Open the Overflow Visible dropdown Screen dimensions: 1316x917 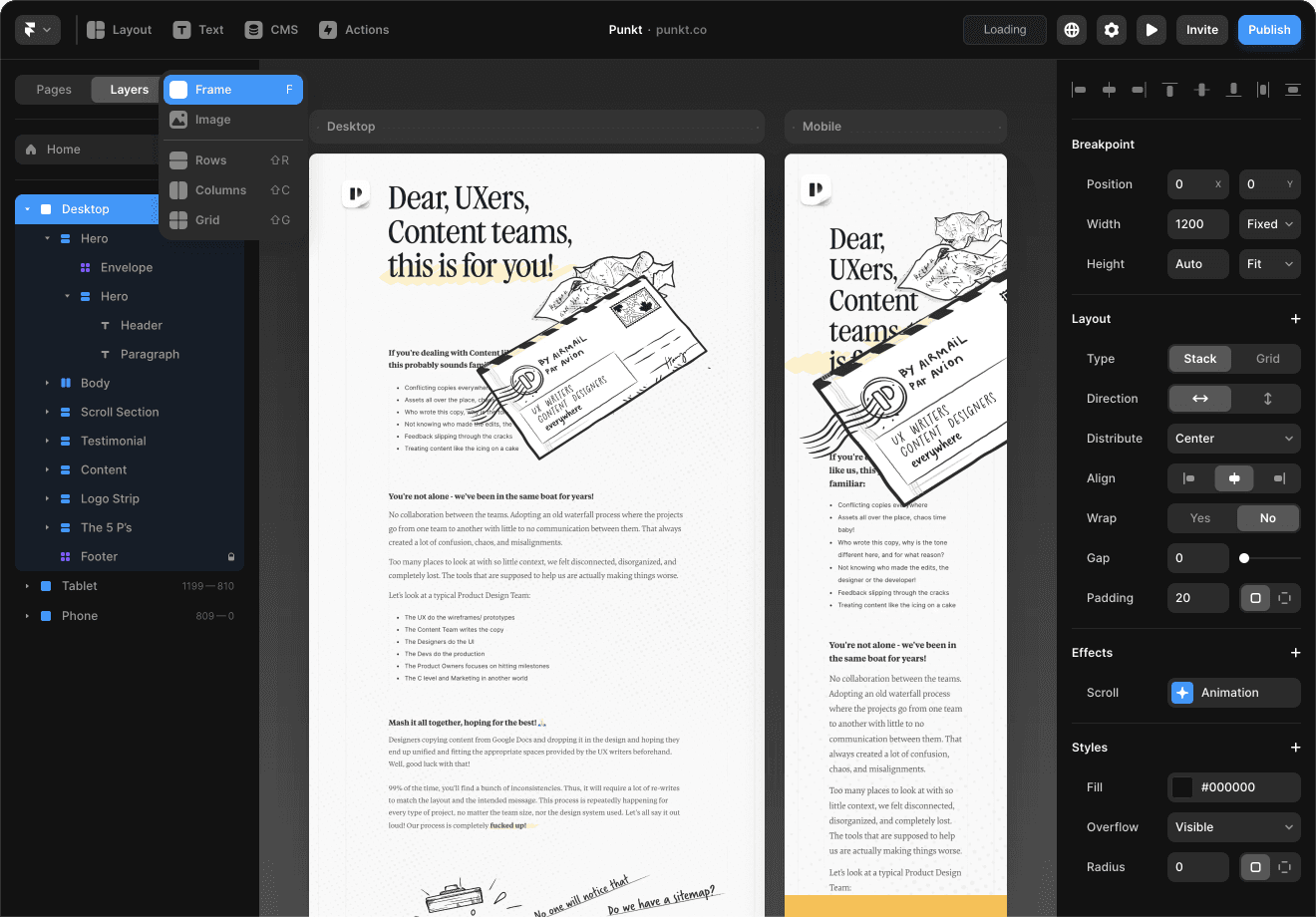1233,827
